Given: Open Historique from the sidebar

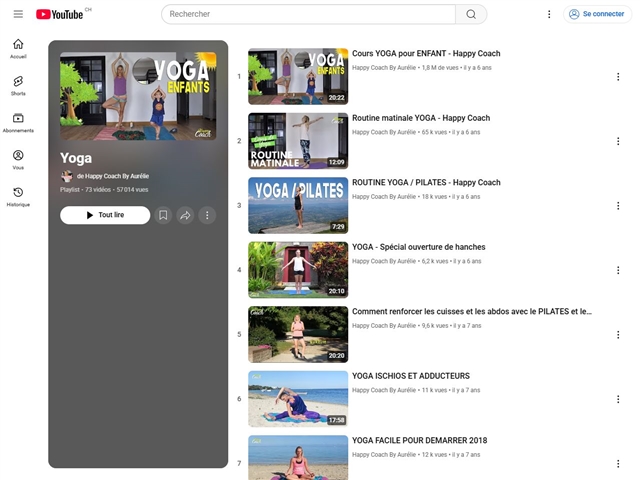Looking at the screenshot, I should pyautogui.click(x=18, y=197).
